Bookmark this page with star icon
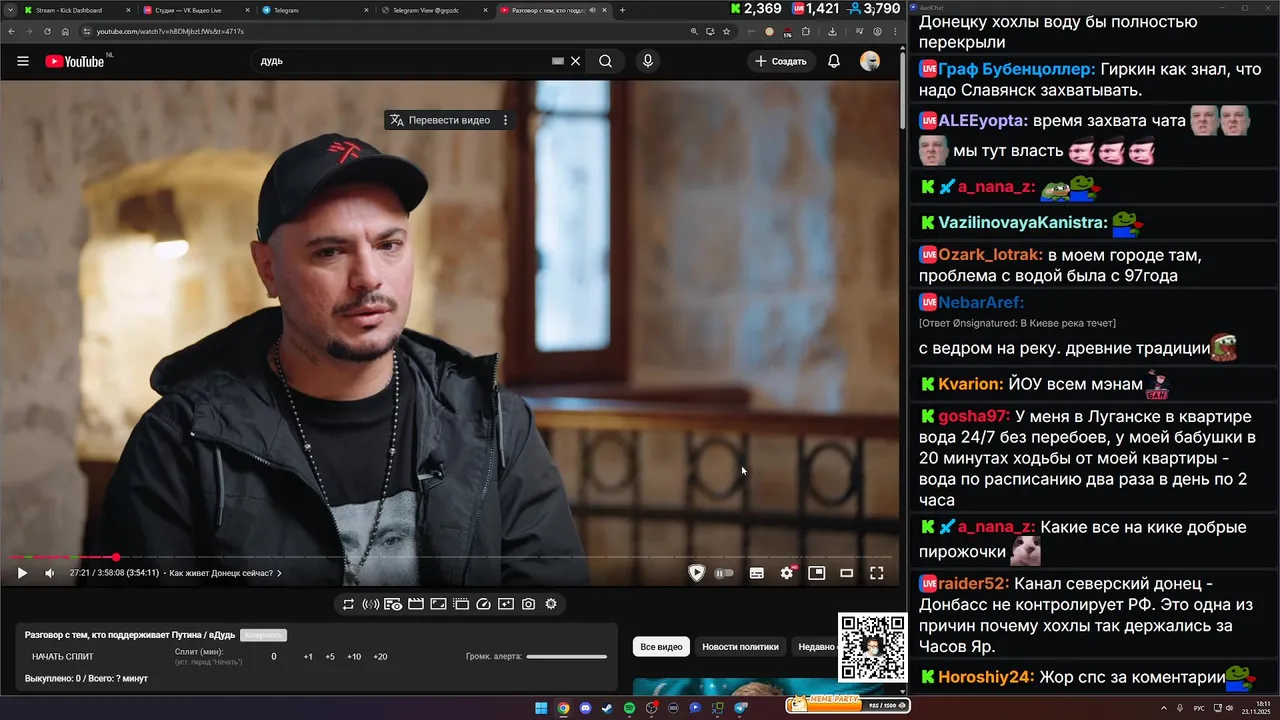This screenshot has height=720, width=1280. (x=726, y=31)
